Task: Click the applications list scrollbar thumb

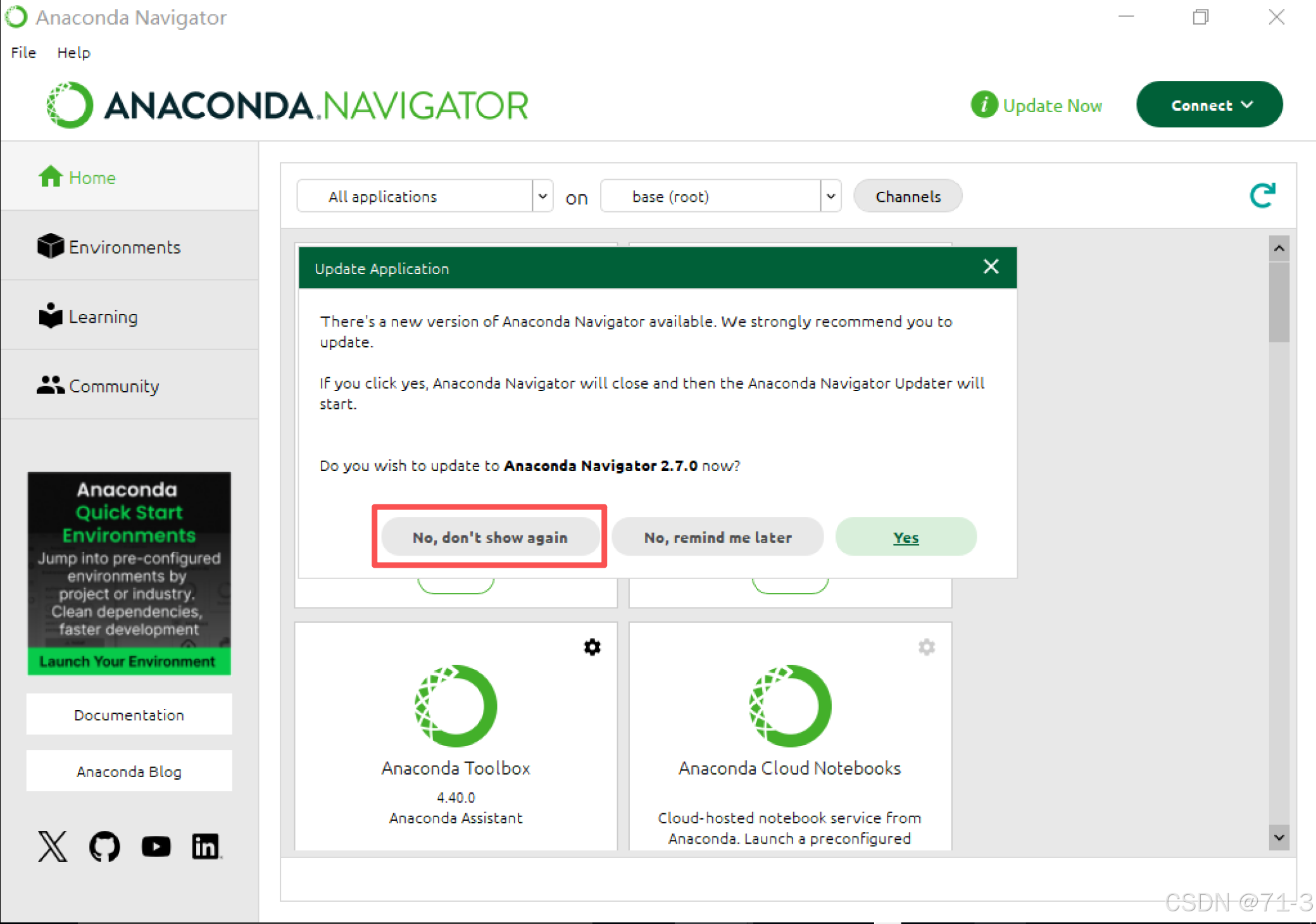Action: (1279, 302)
